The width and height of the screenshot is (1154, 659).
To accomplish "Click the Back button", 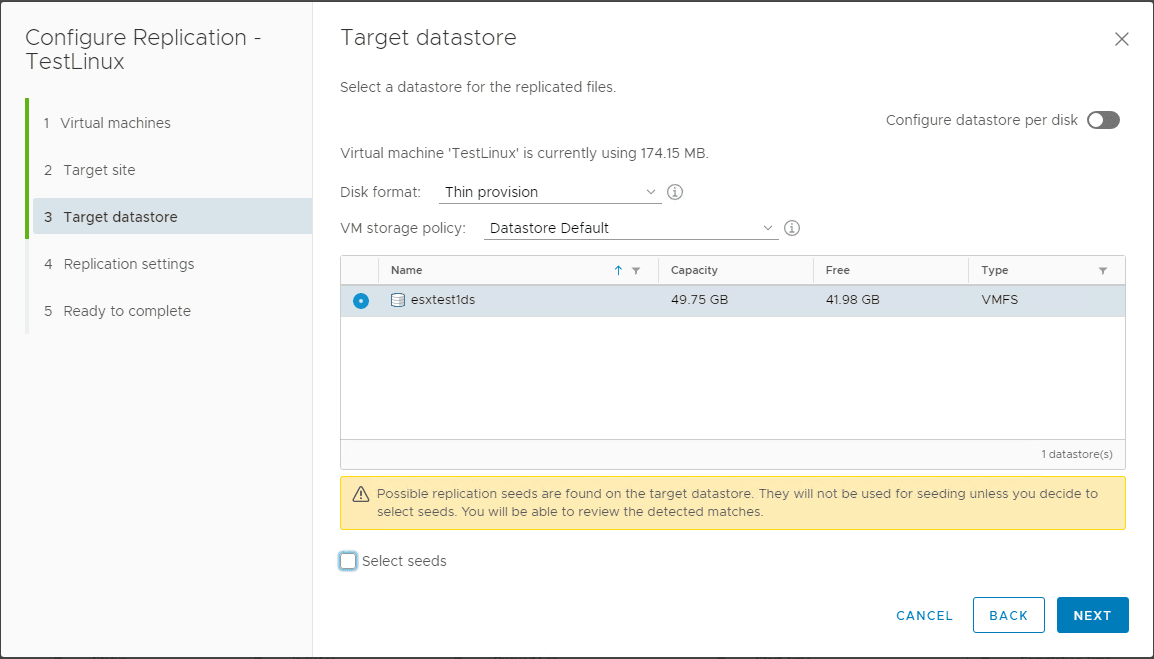I will pyautogui.click(x=1008, y=615).
